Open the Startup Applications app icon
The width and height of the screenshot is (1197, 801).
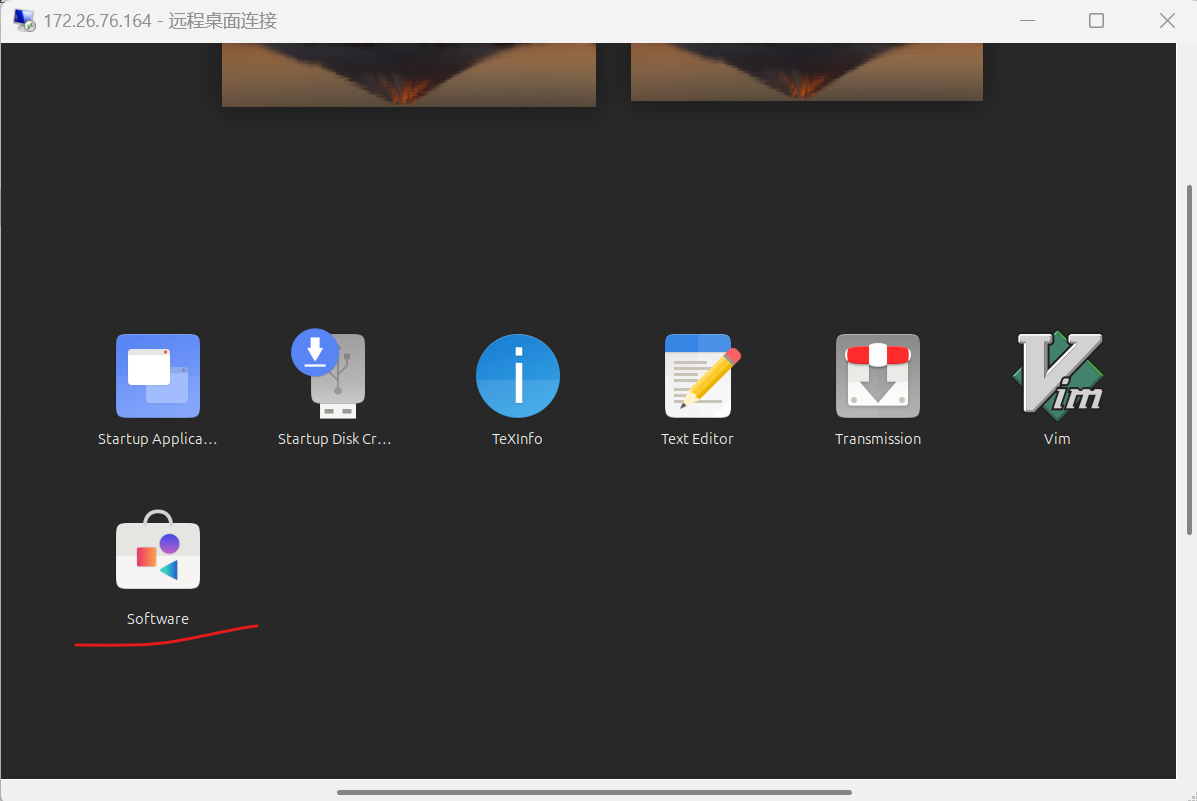tap(158, 376)
